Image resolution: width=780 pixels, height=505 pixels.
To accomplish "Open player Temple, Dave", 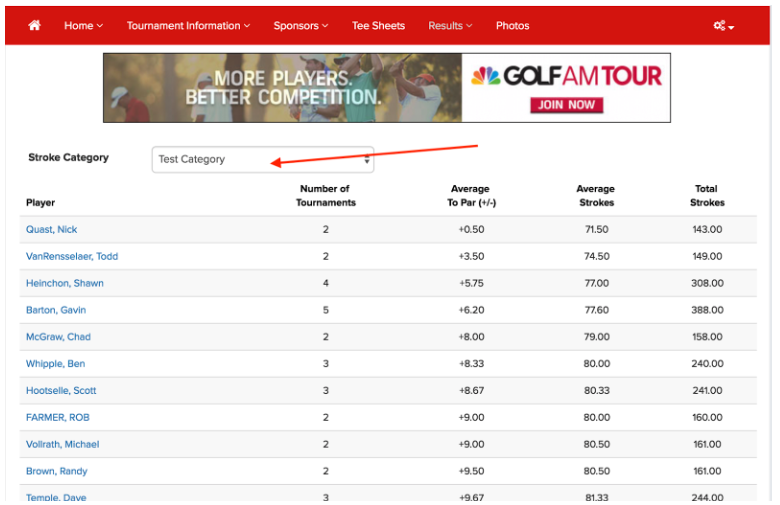I will (x=56, y=497).
